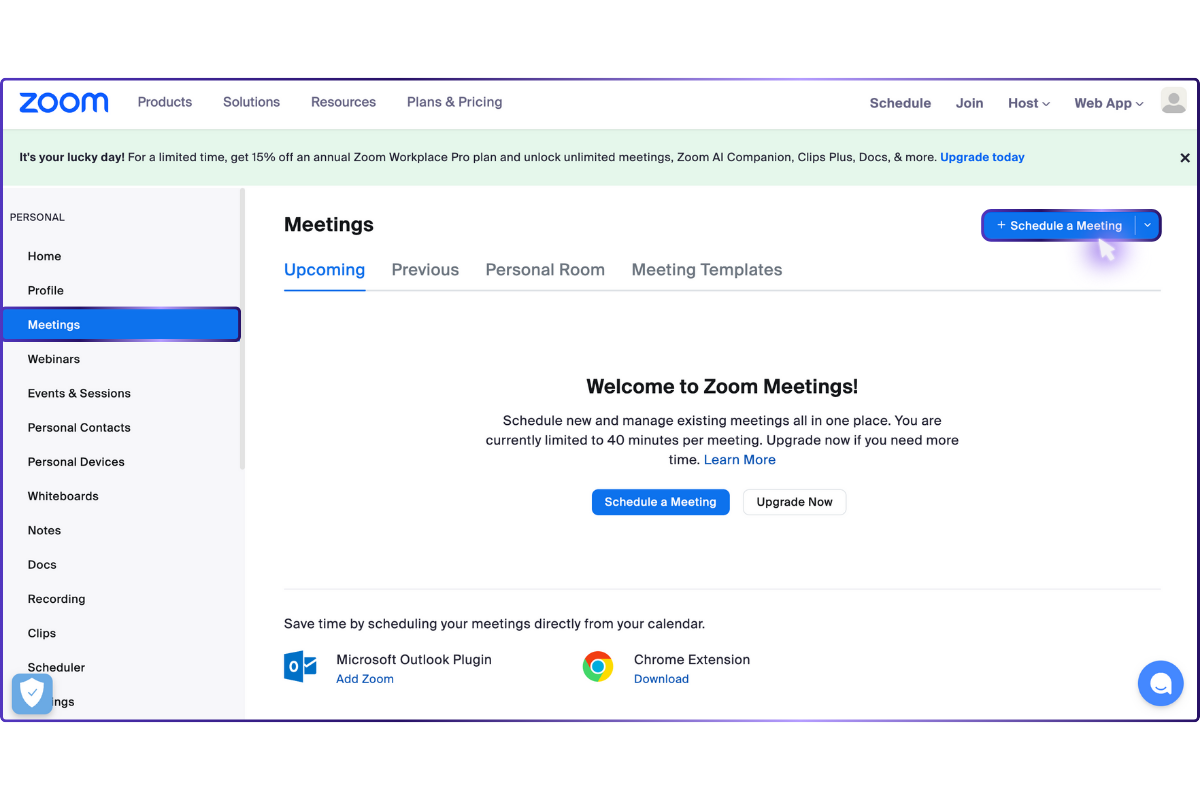This screenshot has width=1200, height=800.
Task: Click the Chrome browser icon
Action: [x=598, y=667]
